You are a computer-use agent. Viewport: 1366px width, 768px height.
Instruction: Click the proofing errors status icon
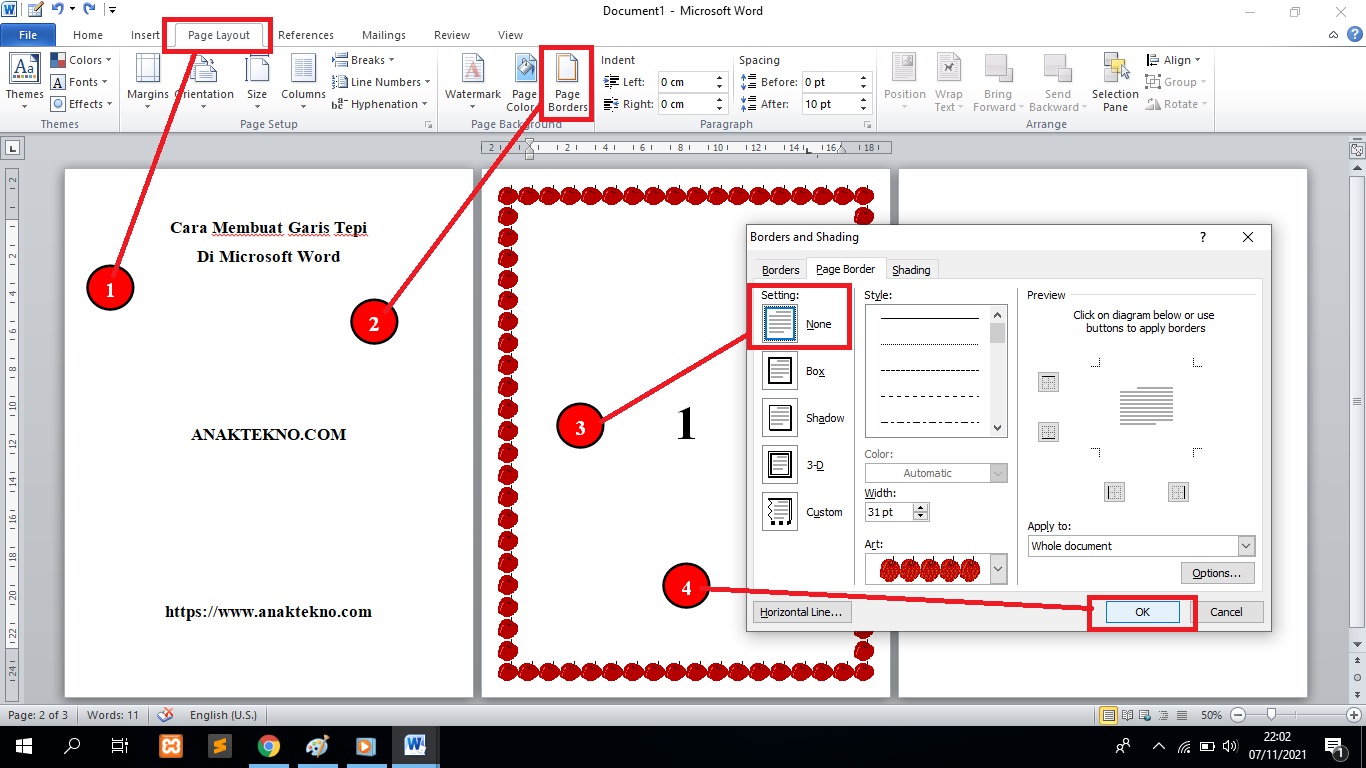click(166, 715)
